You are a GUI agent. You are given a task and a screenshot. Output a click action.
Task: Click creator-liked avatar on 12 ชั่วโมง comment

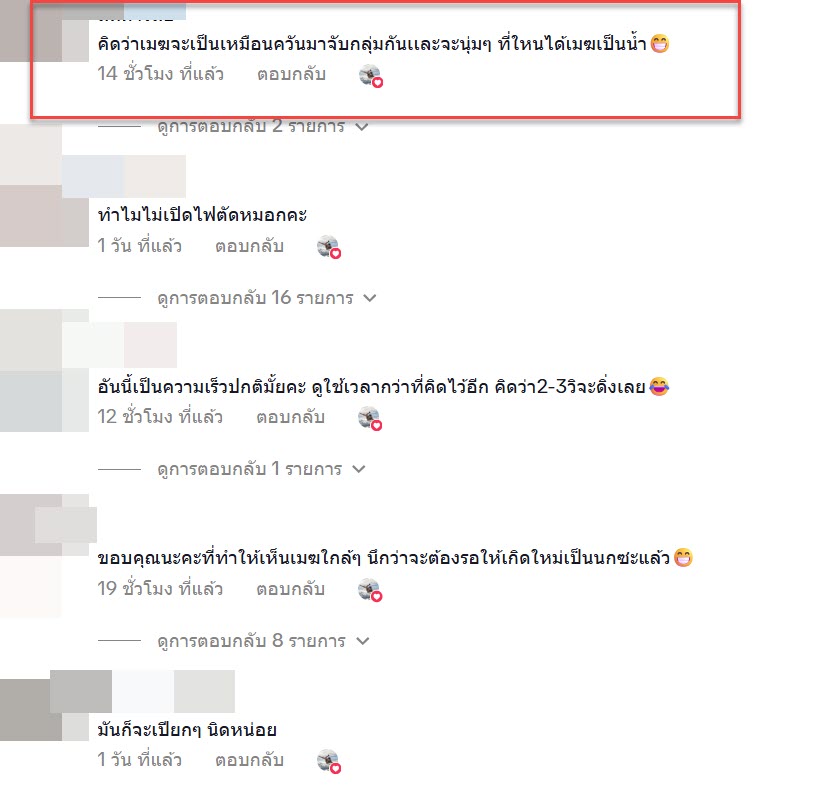[x=370, y=418]
